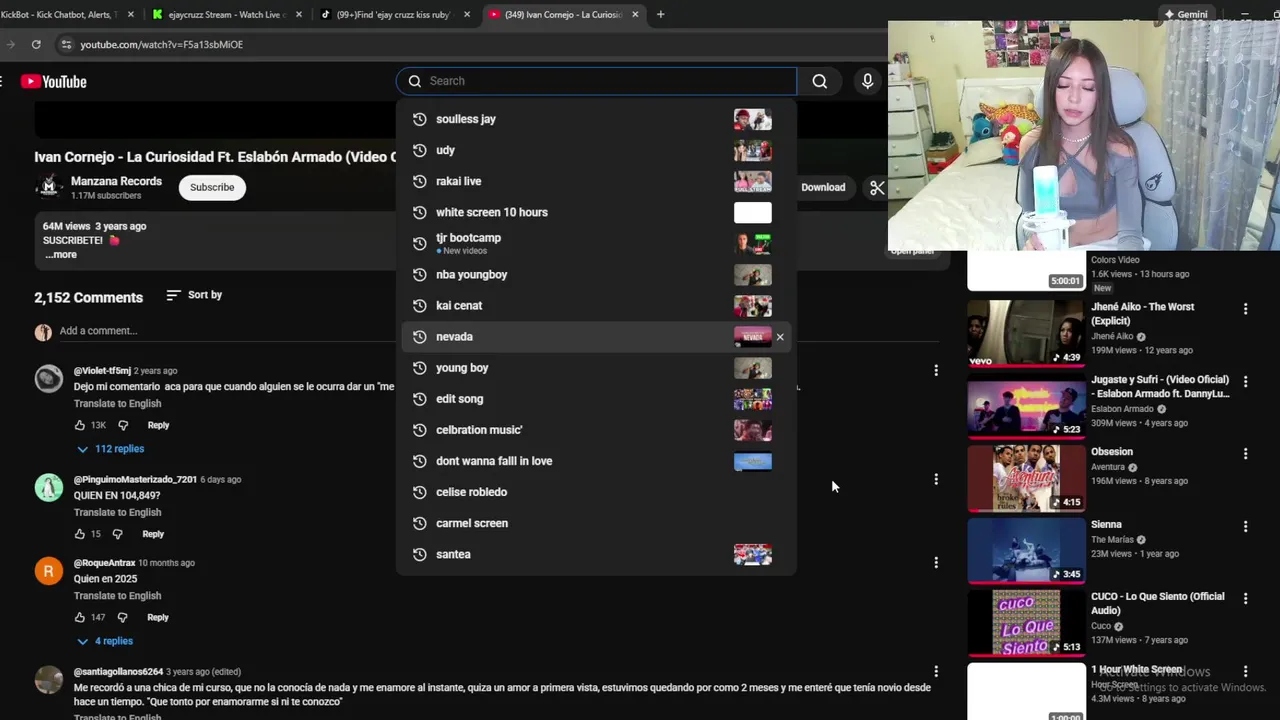Open the Manzana Records channel link

(116, 181)
